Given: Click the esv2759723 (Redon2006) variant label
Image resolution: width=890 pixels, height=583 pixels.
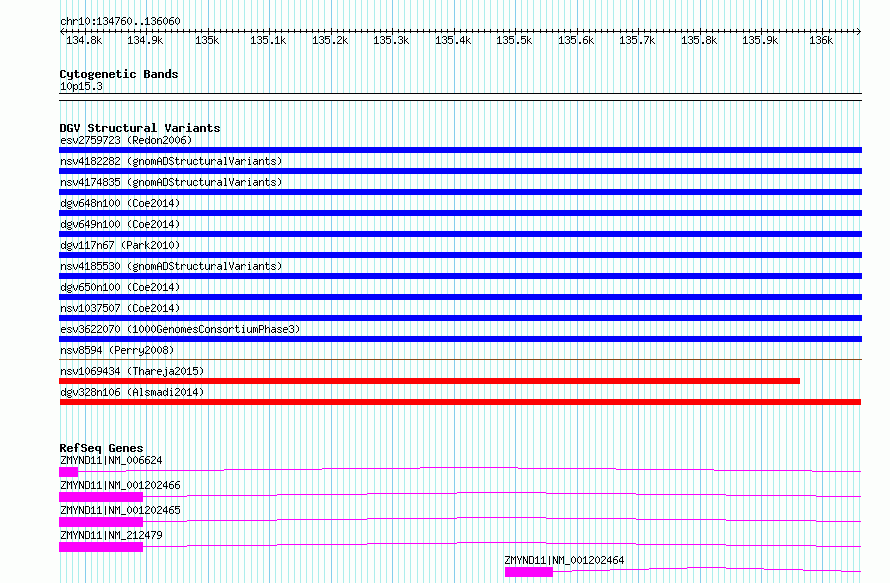Looking at the screenshot, I should pos(126,140).
